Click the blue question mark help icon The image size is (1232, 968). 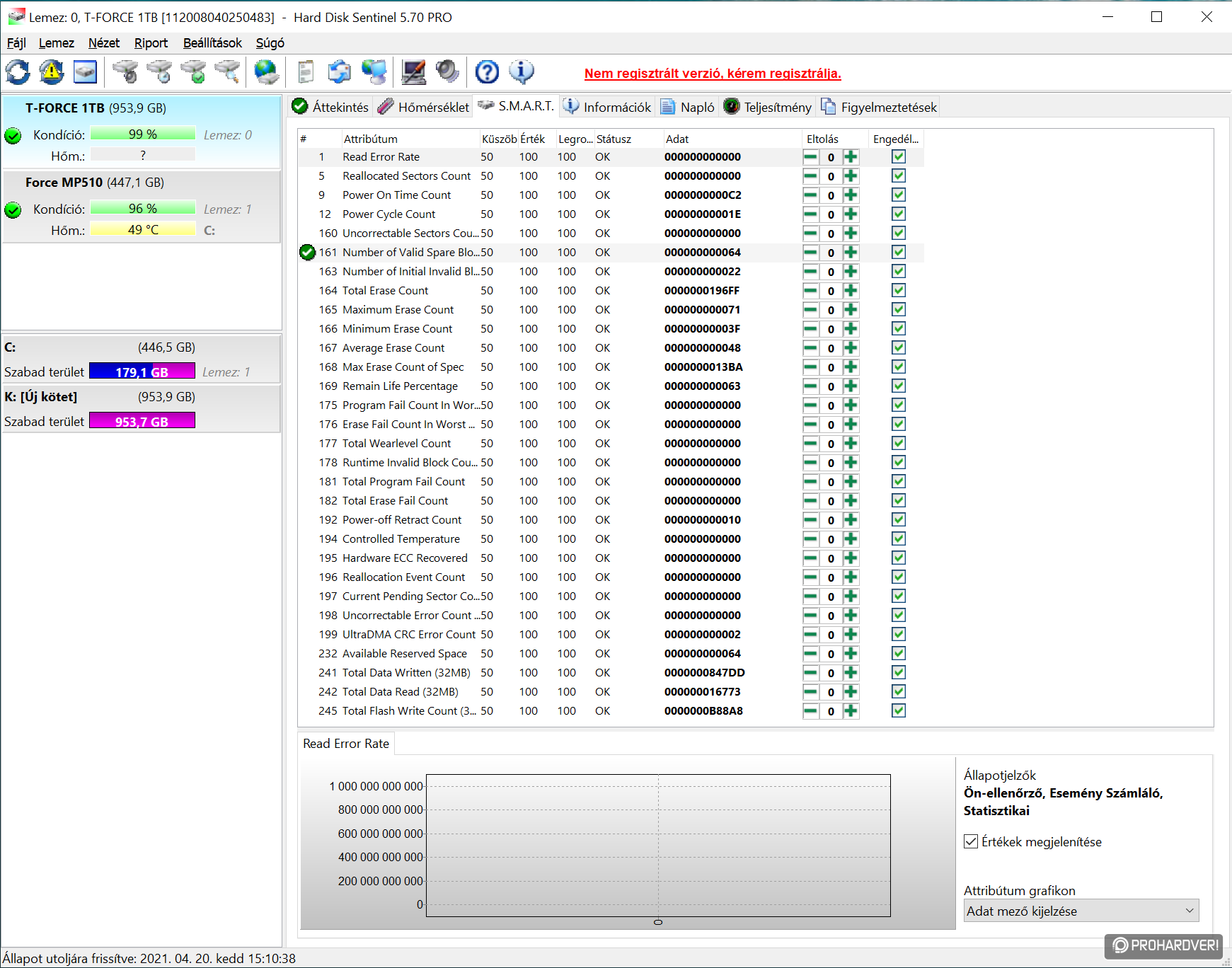click(x=487, y=71)
